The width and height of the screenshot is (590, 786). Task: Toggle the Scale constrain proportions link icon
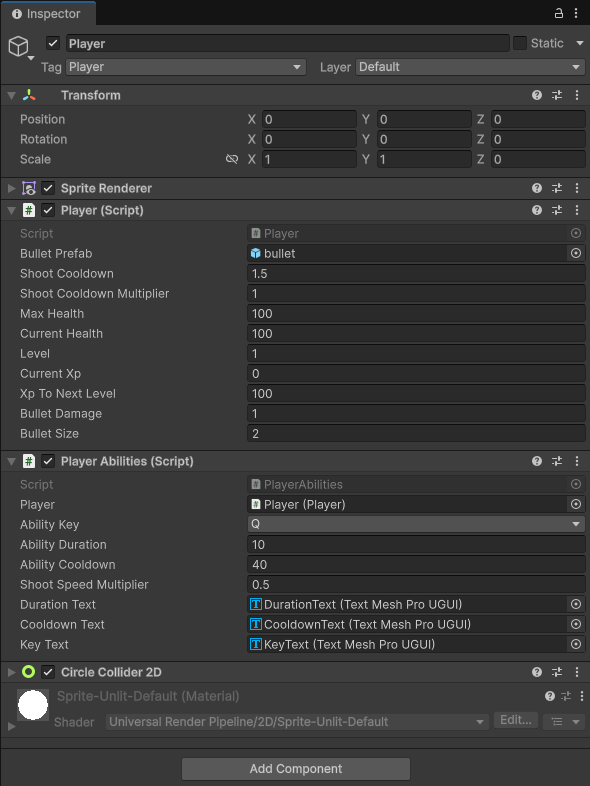(232, 159)
